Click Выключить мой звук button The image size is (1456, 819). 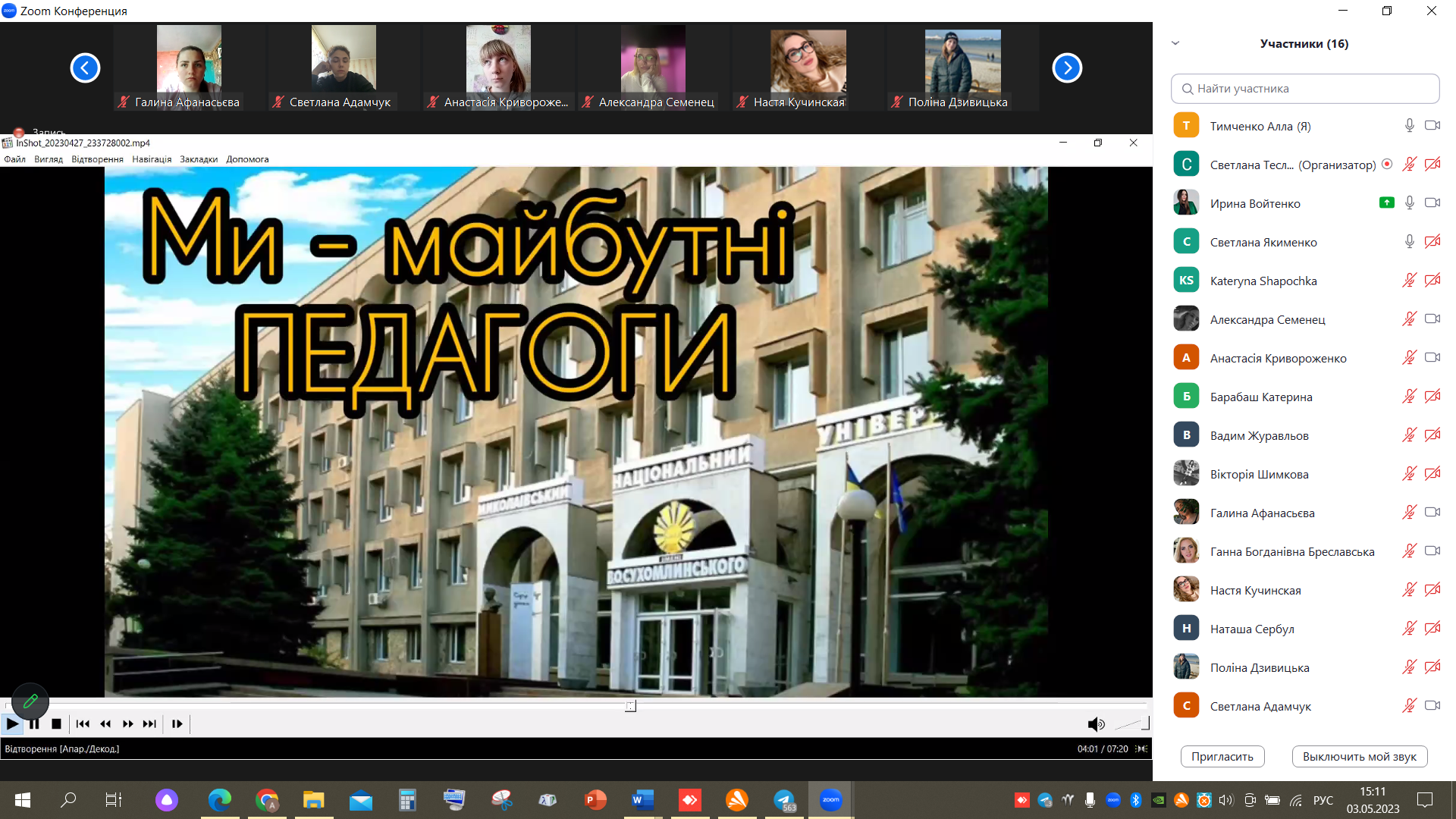point(1359,756)
